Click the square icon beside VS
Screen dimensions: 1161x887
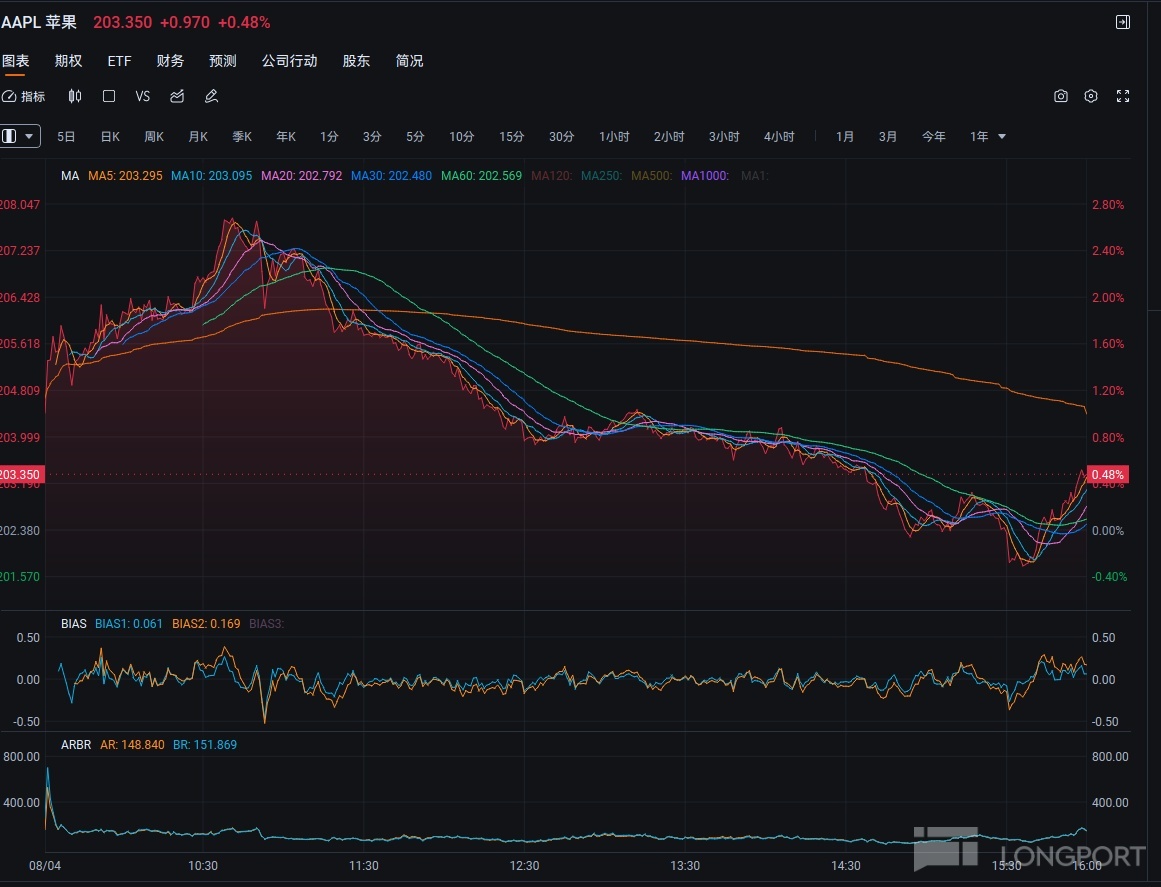pyautogui.click(x=109, y=97)
